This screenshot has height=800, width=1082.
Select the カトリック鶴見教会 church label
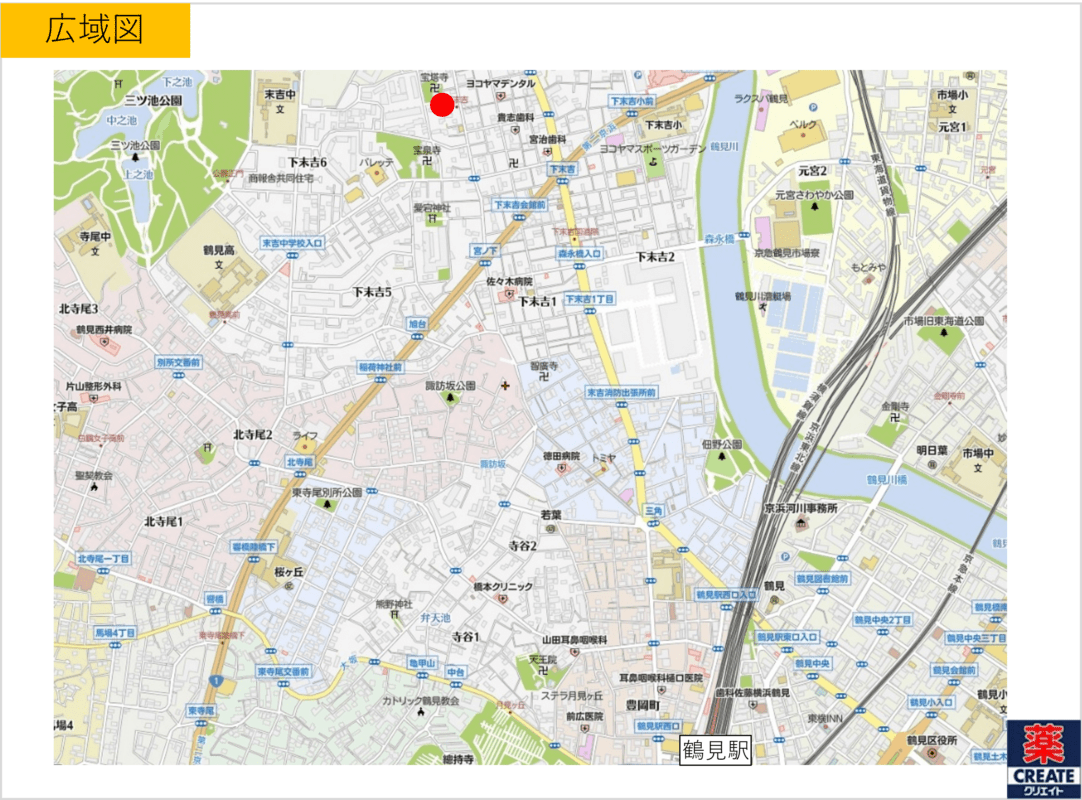coord(420,700)
